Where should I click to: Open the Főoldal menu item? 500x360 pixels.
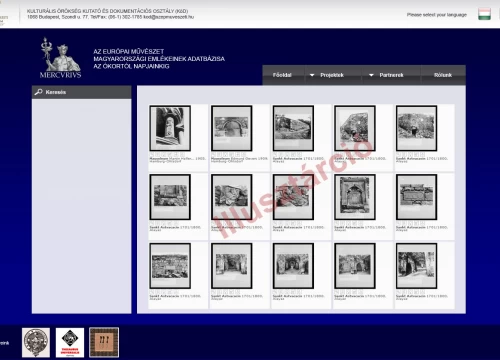click(x=282, y=75)
